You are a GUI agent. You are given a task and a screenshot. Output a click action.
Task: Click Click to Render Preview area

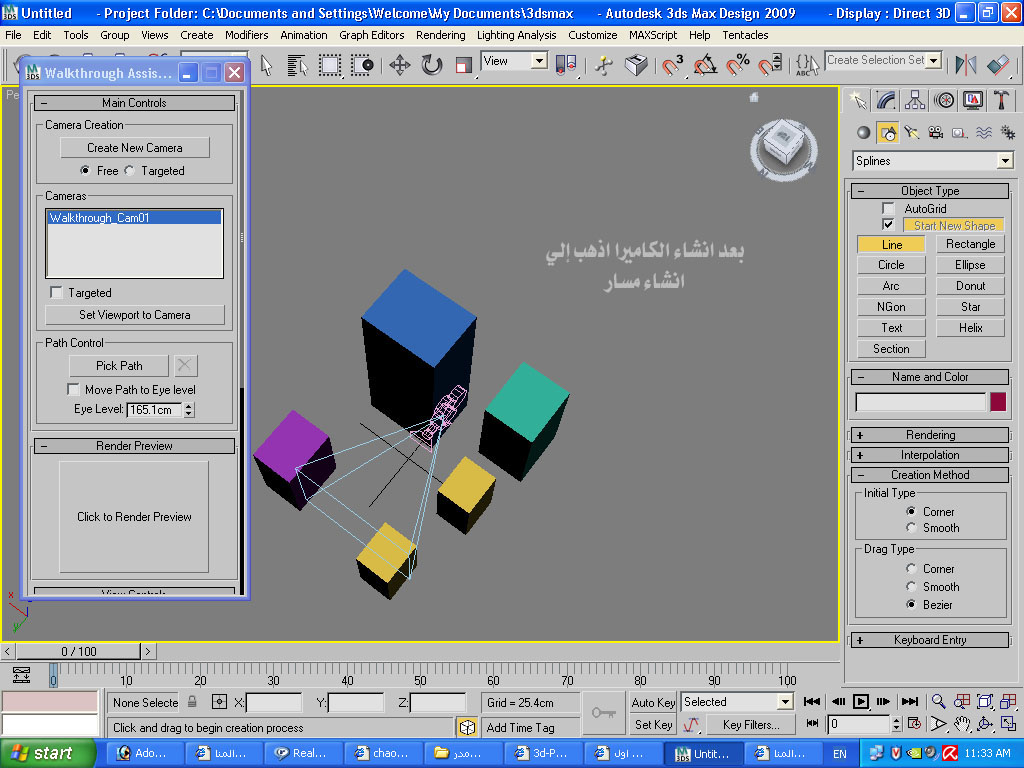134,517
